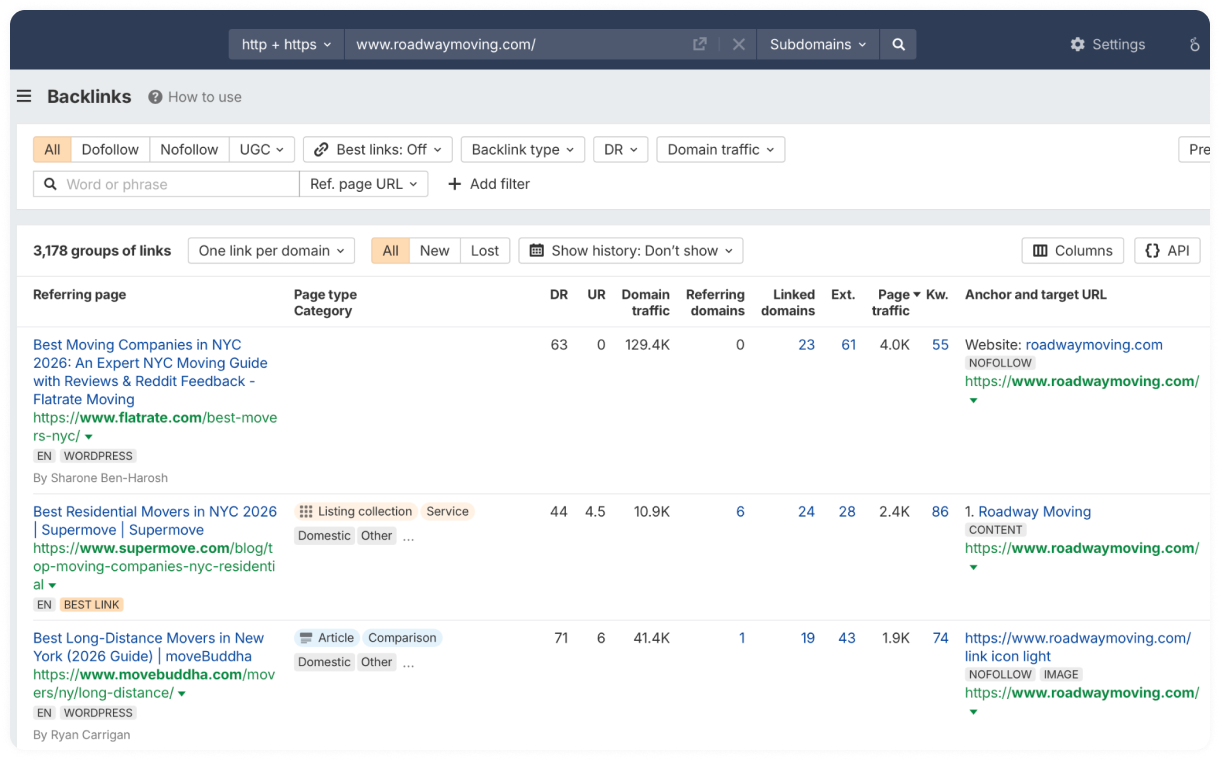This screenshot has width=1220, height=760.
Task: Open roadwaymoving.com in new tab icon
Action: [x=700, y=44]
